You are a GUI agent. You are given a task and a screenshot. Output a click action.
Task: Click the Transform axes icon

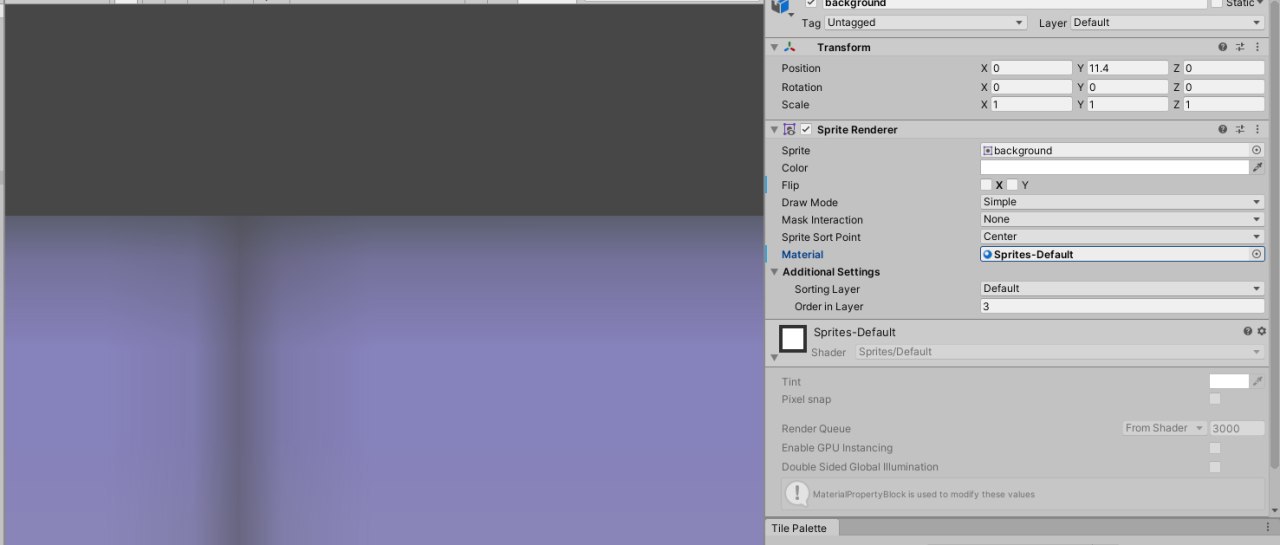pos(790,47)
